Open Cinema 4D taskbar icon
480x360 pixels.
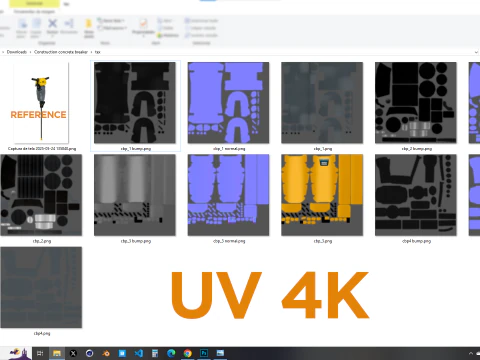point(89,353)
